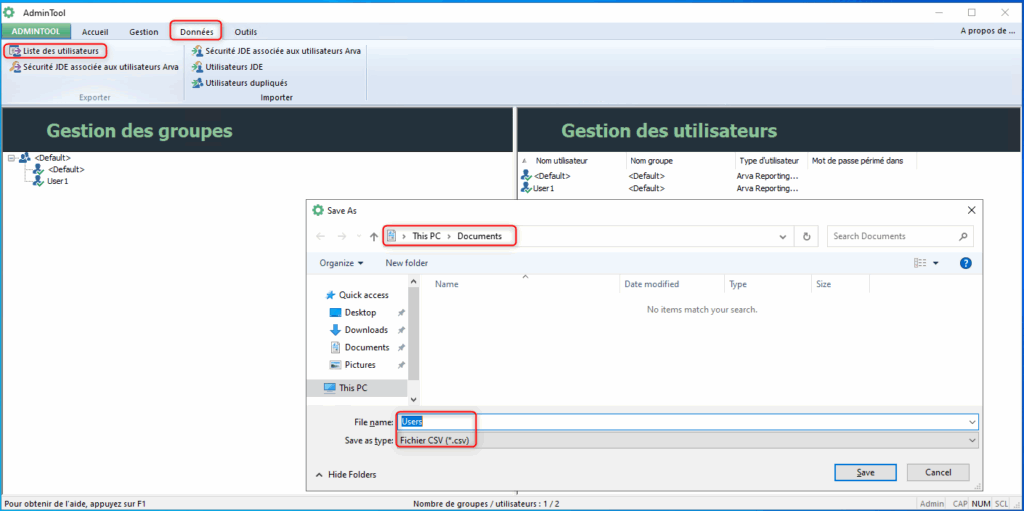
Task: Open the Save as type dropdown
Action: (x=971, y=440)
